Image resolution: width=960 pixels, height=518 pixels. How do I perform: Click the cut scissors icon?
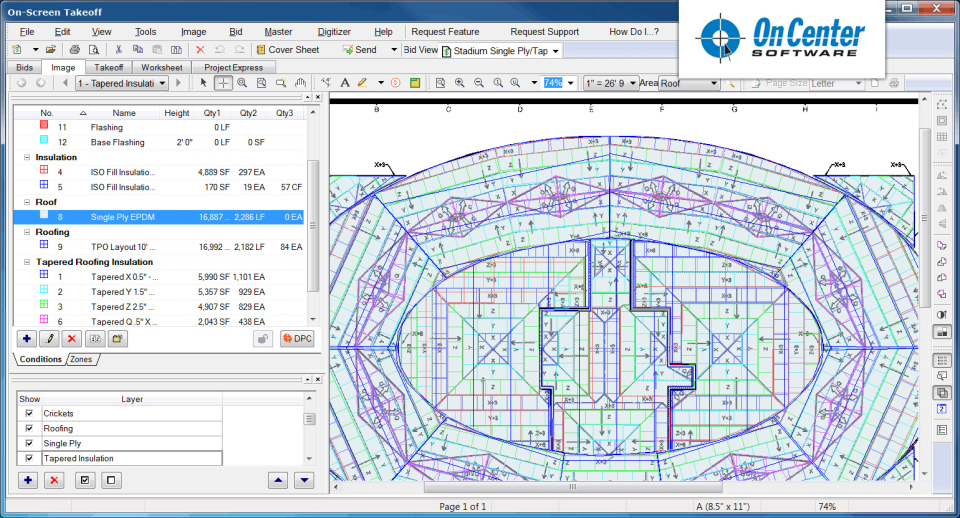tap(119, 49)
